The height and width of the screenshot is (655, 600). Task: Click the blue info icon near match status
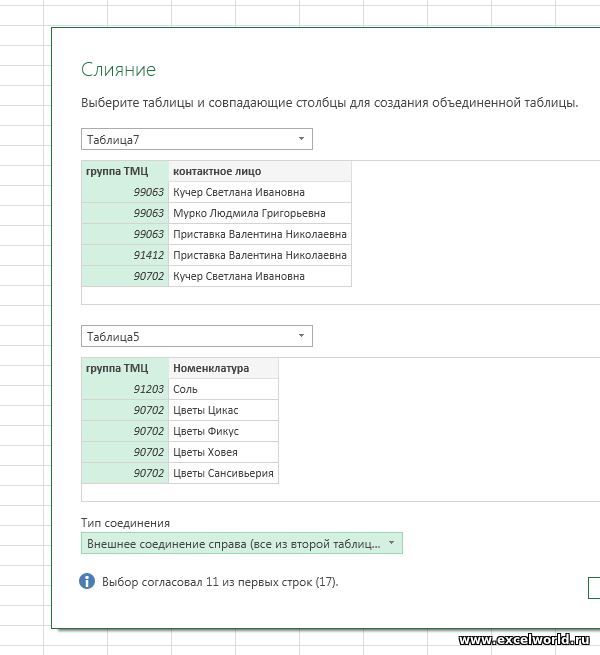point(87,581)
